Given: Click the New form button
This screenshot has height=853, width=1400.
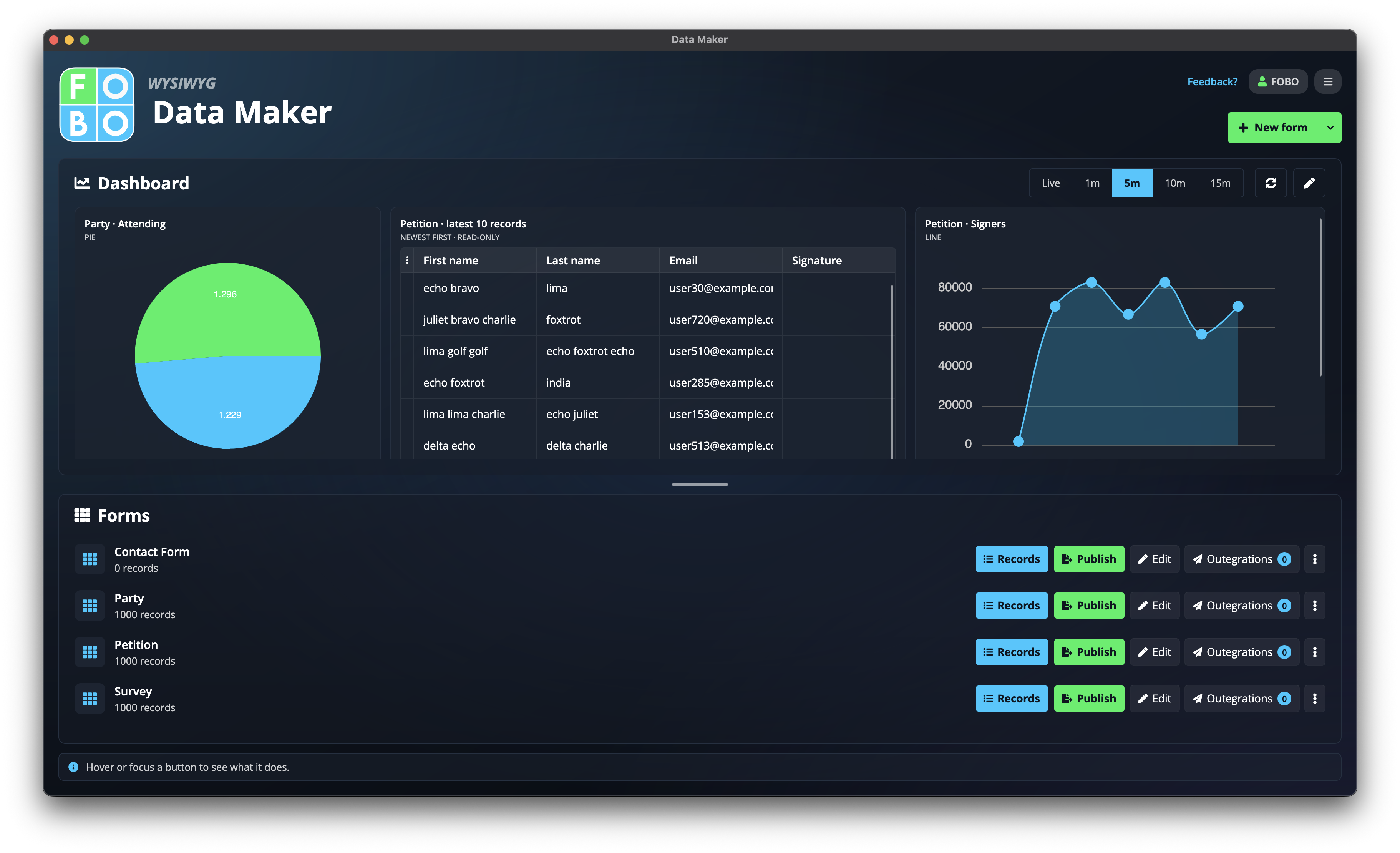Looking at the screenshot, I should [x=1273, y=127].
